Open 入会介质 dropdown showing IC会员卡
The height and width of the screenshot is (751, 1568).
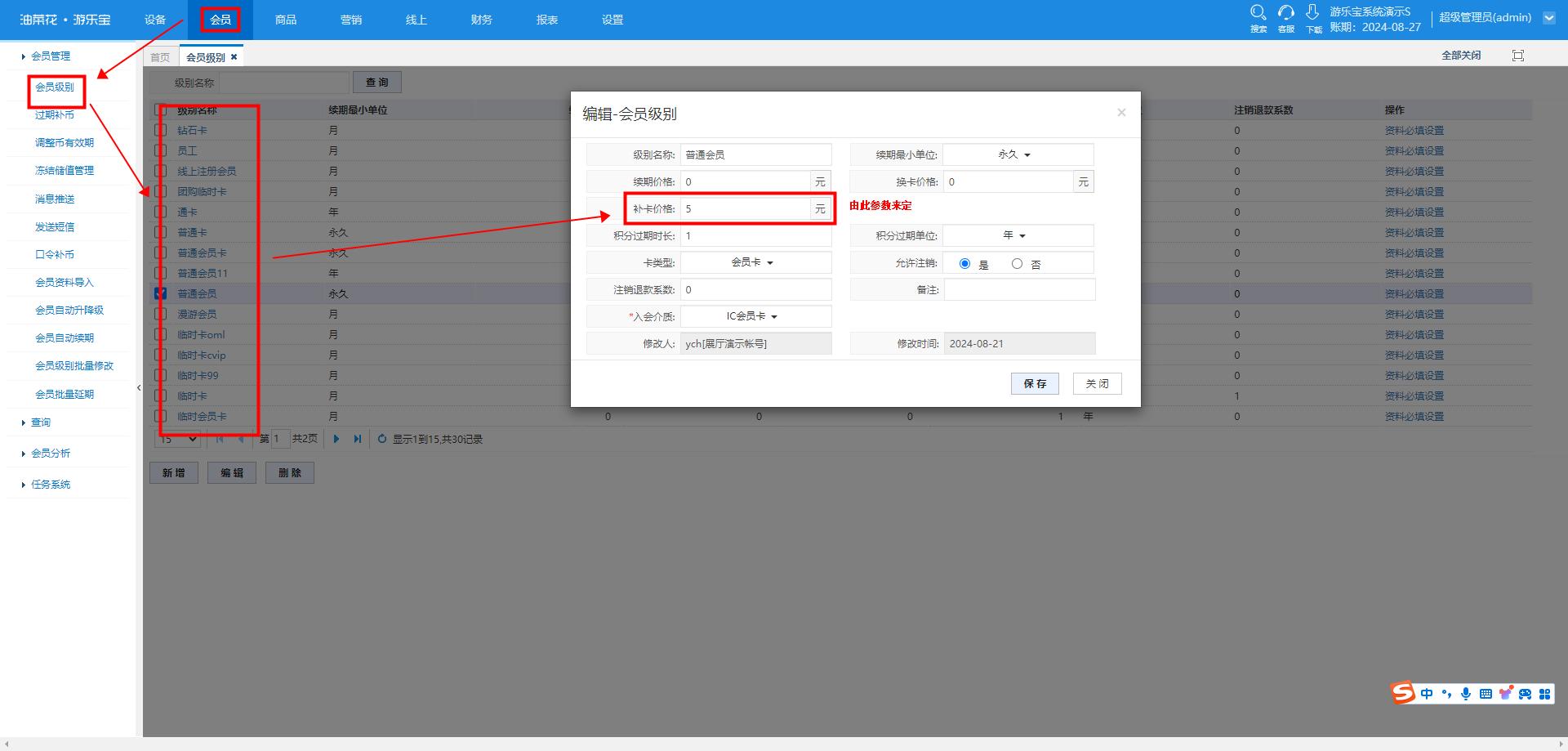[x=755, y=316]
